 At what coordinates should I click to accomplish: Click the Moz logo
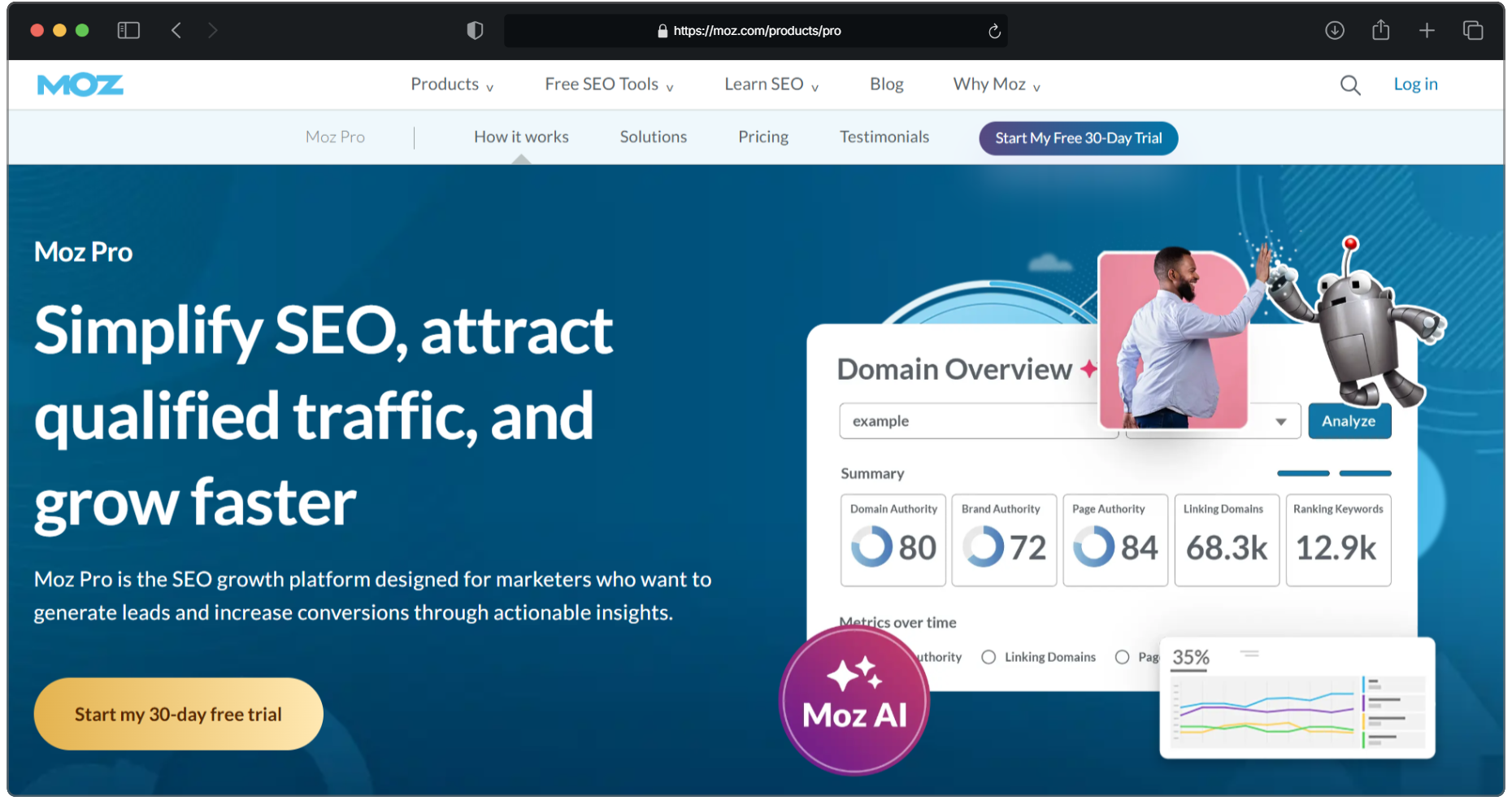click(80, 85)
